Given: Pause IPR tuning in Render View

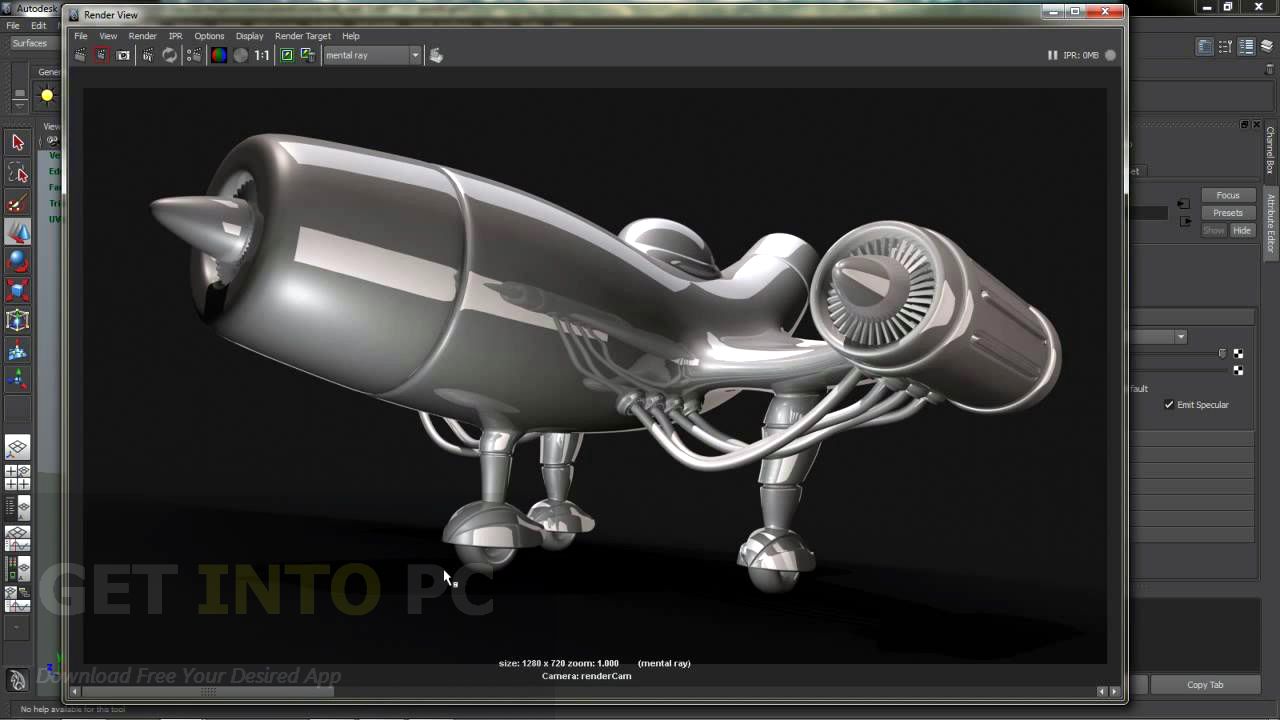Looking at the screenshot, I should coord(1052,55).
